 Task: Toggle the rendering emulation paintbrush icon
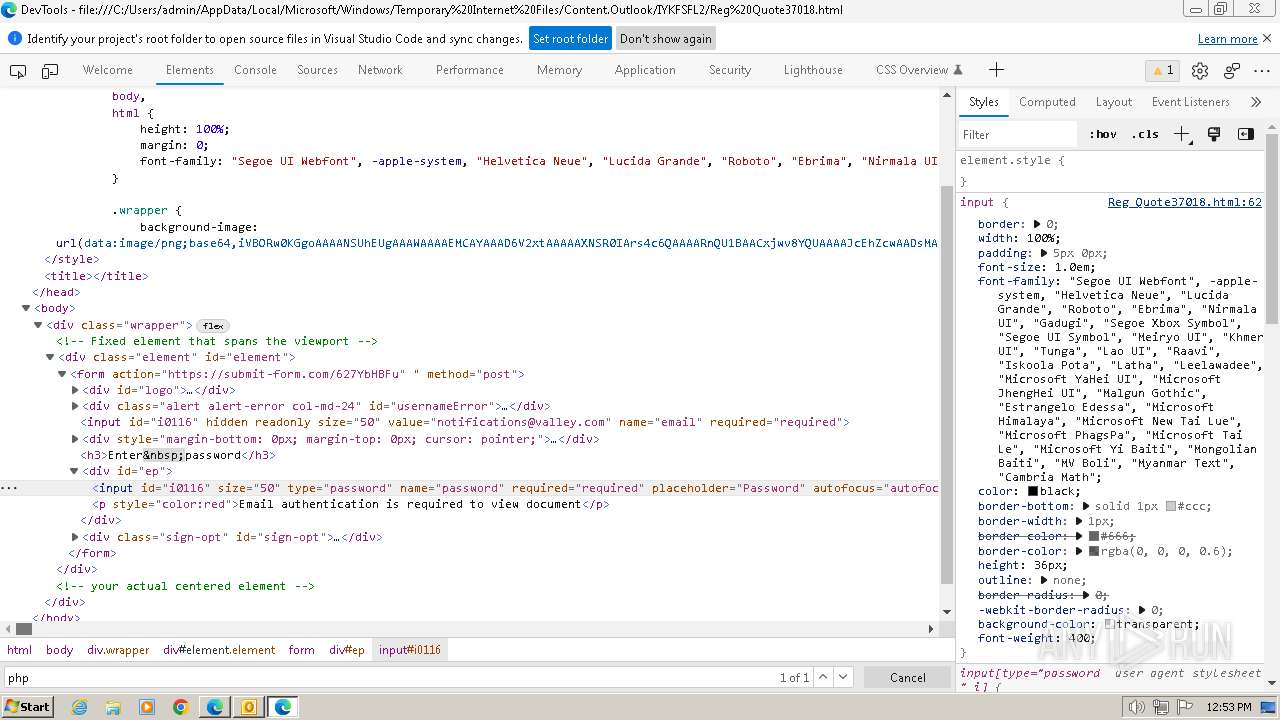(1214, 134)
